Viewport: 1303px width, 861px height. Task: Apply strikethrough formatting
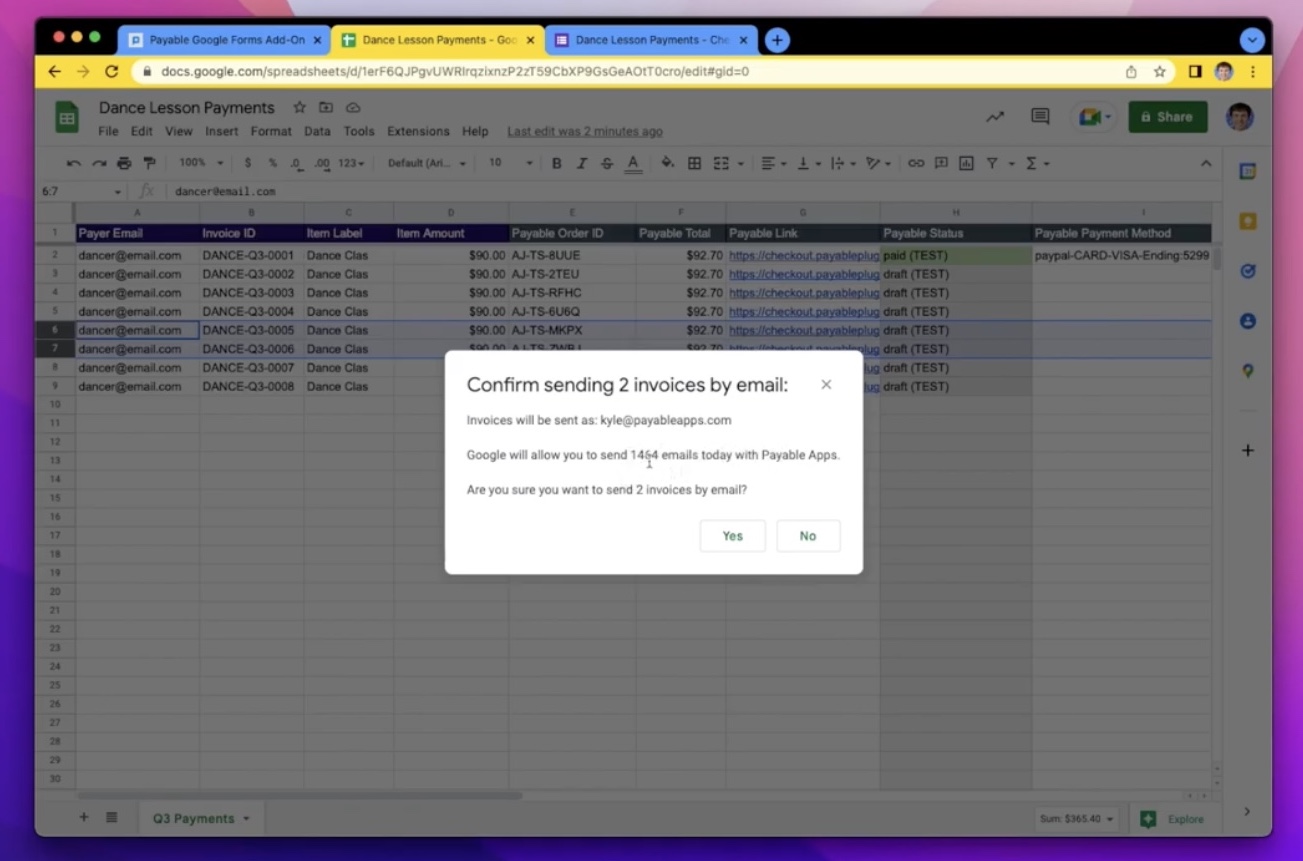(607, 163)
